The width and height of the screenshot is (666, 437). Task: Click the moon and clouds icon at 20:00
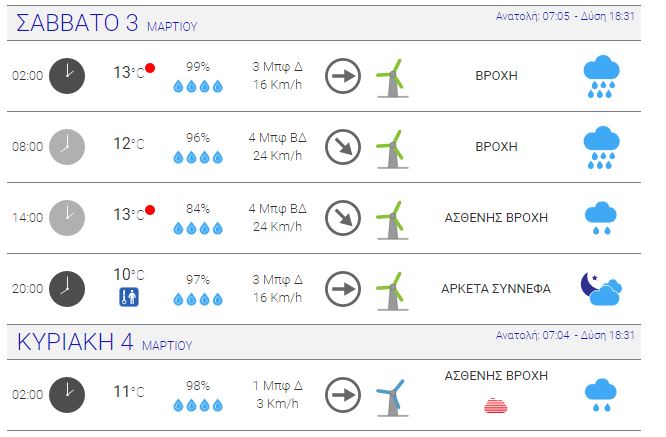click(601, 289)
